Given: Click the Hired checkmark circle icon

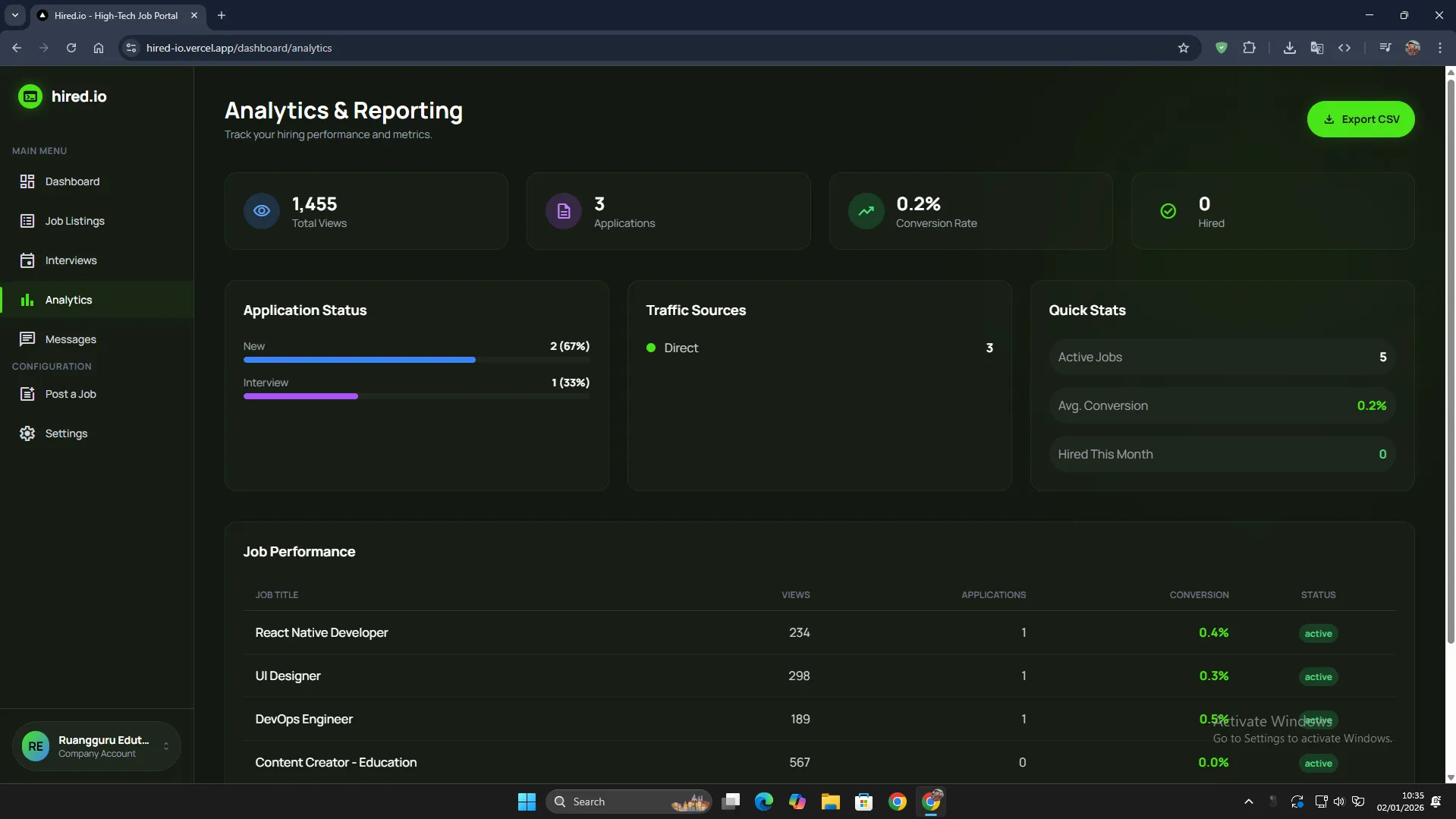Looking at the screenshot, I should (1168, 211).
